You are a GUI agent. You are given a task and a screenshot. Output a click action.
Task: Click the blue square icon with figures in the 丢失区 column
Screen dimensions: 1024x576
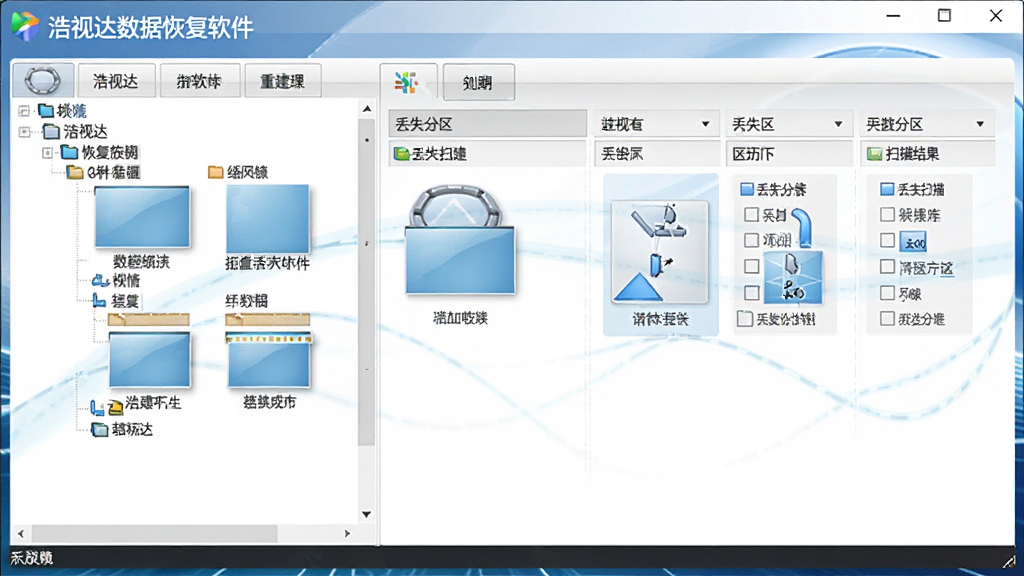[x=793, y=278]
